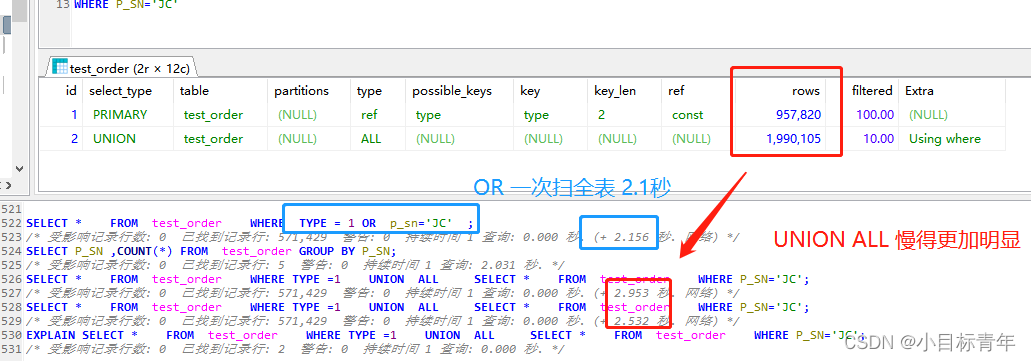
Task: Click the grid icon on test_order result tab
Action: click(x=60, y=67)
